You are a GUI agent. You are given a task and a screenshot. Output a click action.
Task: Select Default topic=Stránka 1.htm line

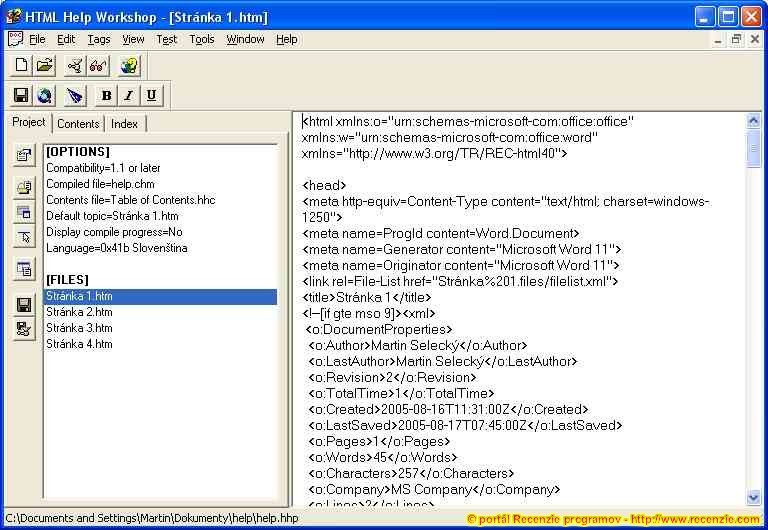pyautogui.click(x=112, y=216)
